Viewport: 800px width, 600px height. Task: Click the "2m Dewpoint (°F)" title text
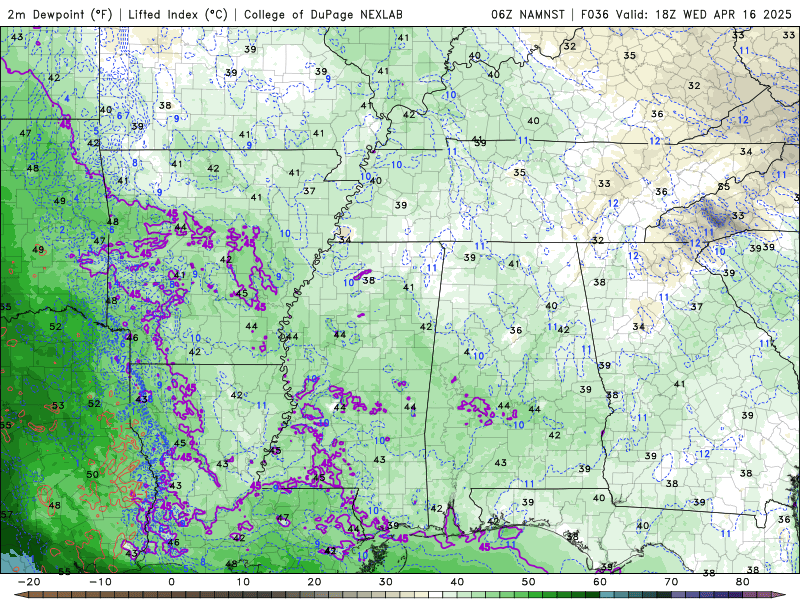click(60, 14)
